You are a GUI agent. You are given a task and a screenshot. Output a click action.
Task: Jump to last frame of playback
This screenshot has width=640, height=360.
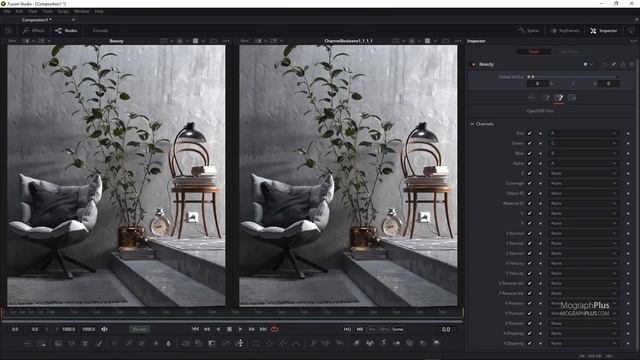[x=263, y=329]
